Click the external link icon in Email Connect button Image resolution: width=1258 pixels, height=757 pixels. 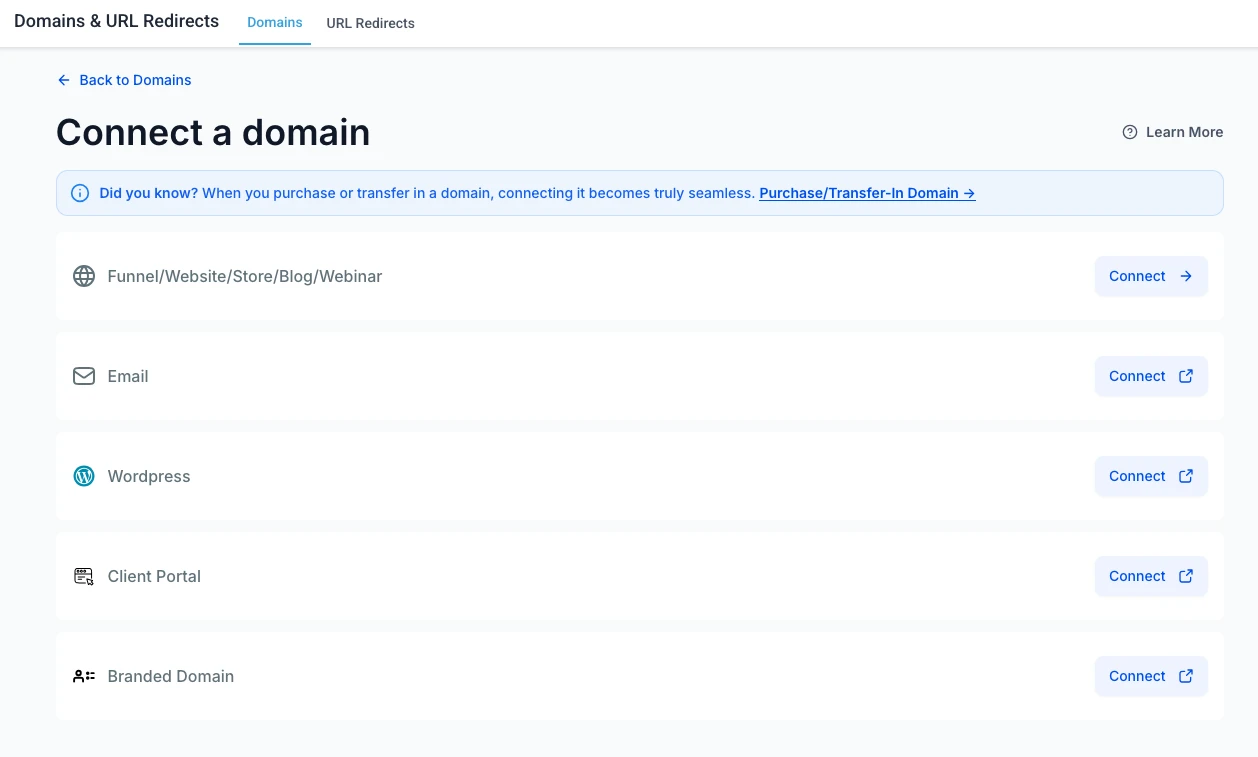click(x=1186, y=376)
